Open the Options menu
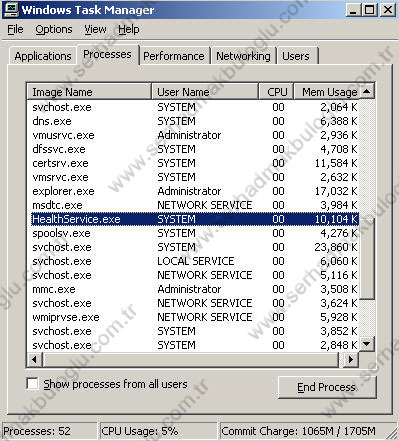Image resolution: width=399 pixels, height=441 pixels. click(54, 29)
